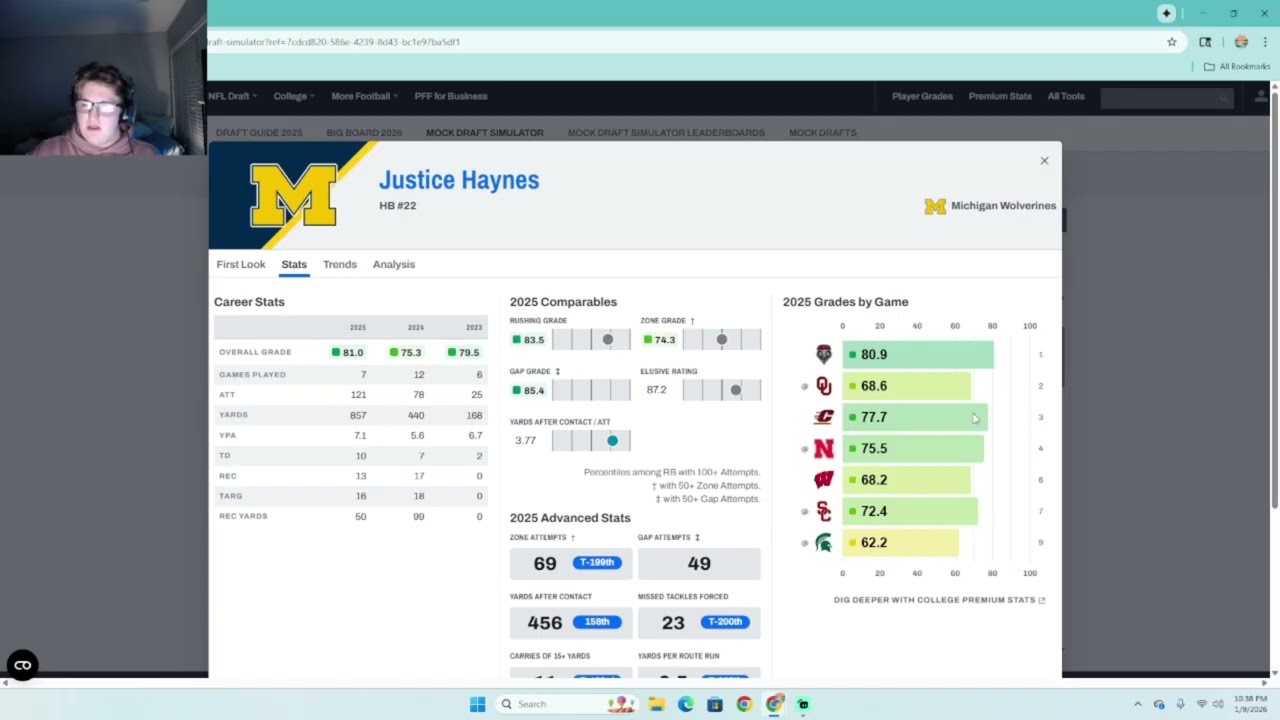Click small Michigan logo beside Michigan Wolverines
Screen dimensions: 1280x720
[935, 206]
